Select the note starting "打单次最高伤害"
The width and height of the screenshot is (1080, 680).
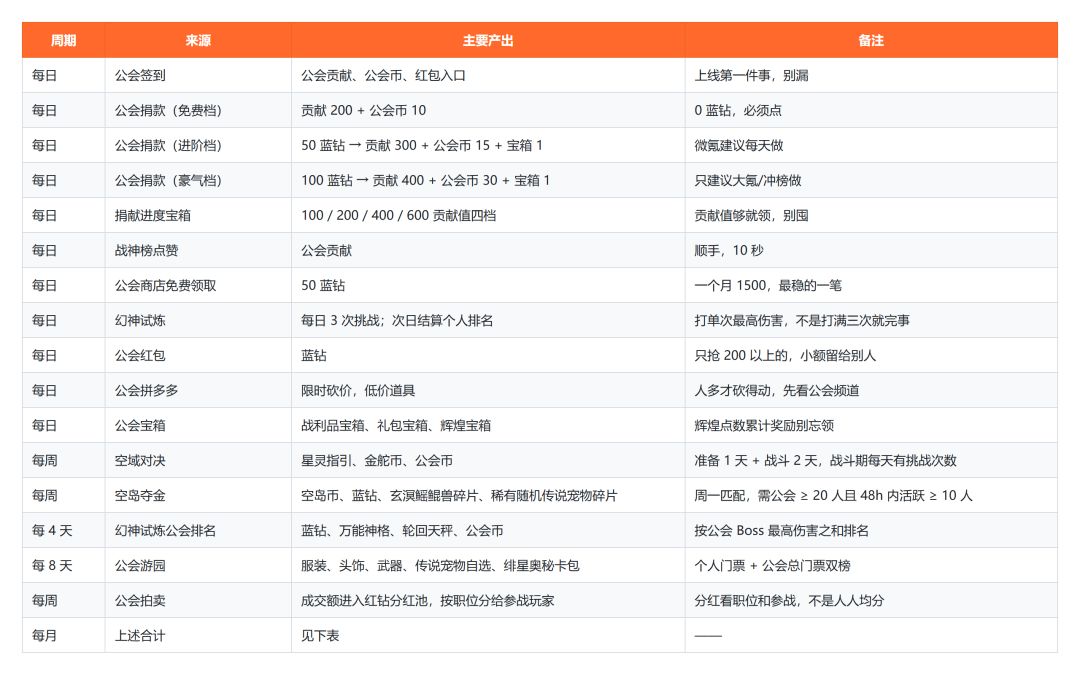point(871,320)
